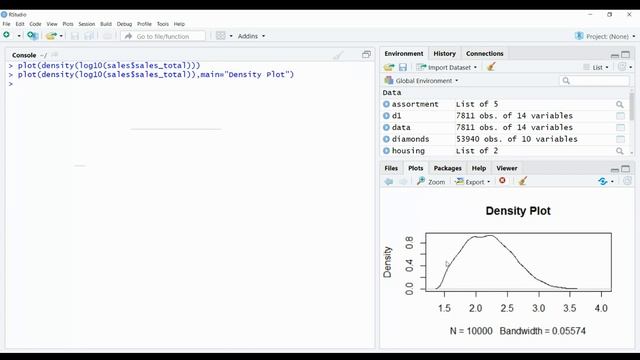Click the view working directory arrow in Console
This screenshot has height=360, width=640.
click(x=55, y=55)
